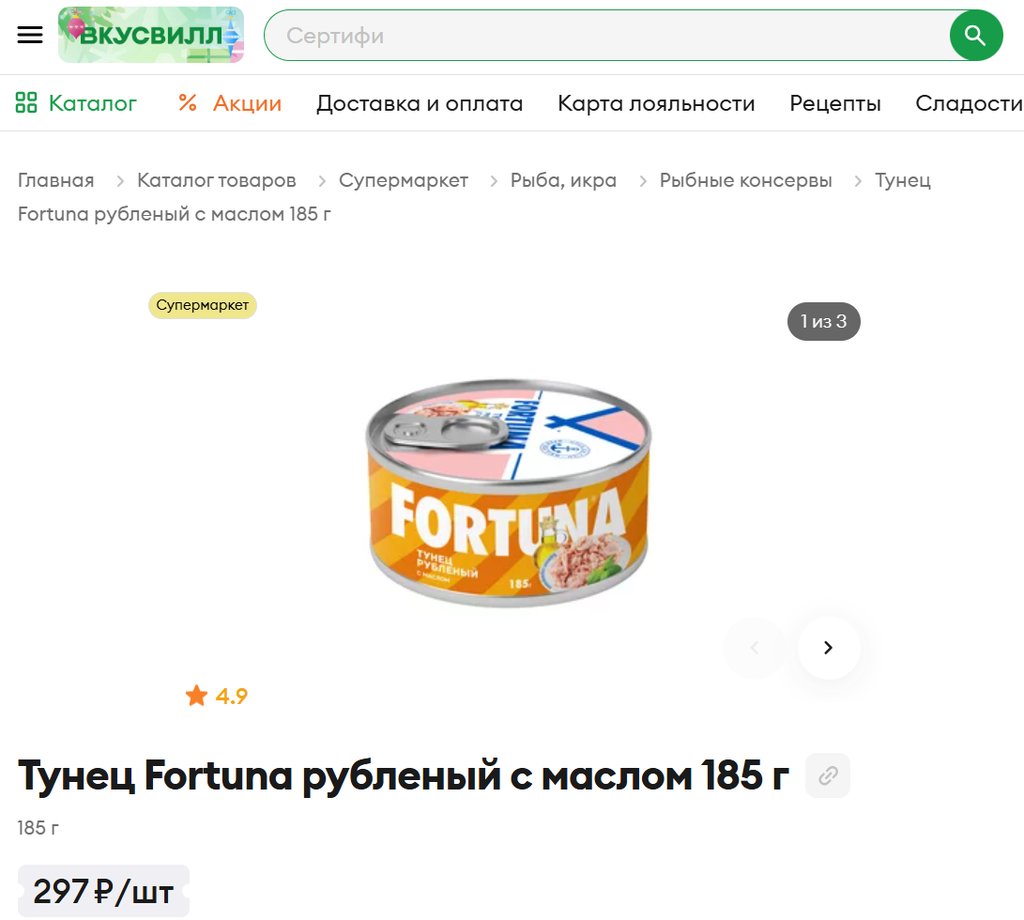Open the hamburger menu
This screenshot has width=1024, height=920.
point(30,35)
